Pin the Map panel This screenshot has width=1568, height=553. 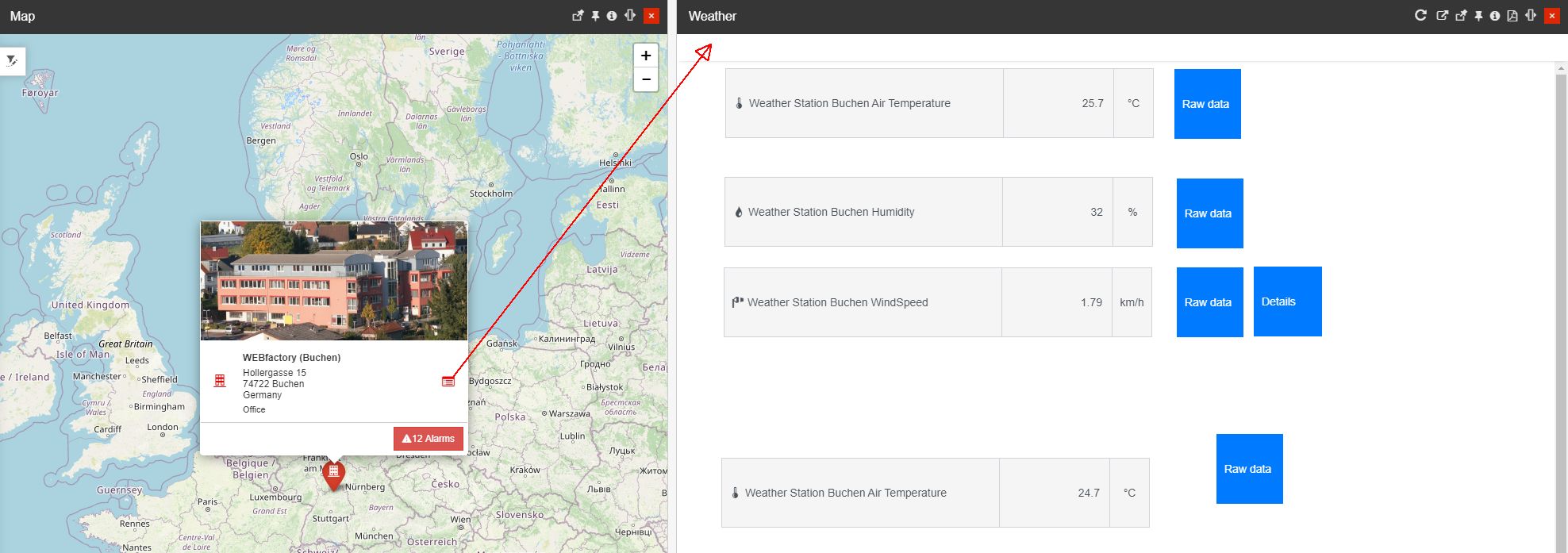[595, 16]
